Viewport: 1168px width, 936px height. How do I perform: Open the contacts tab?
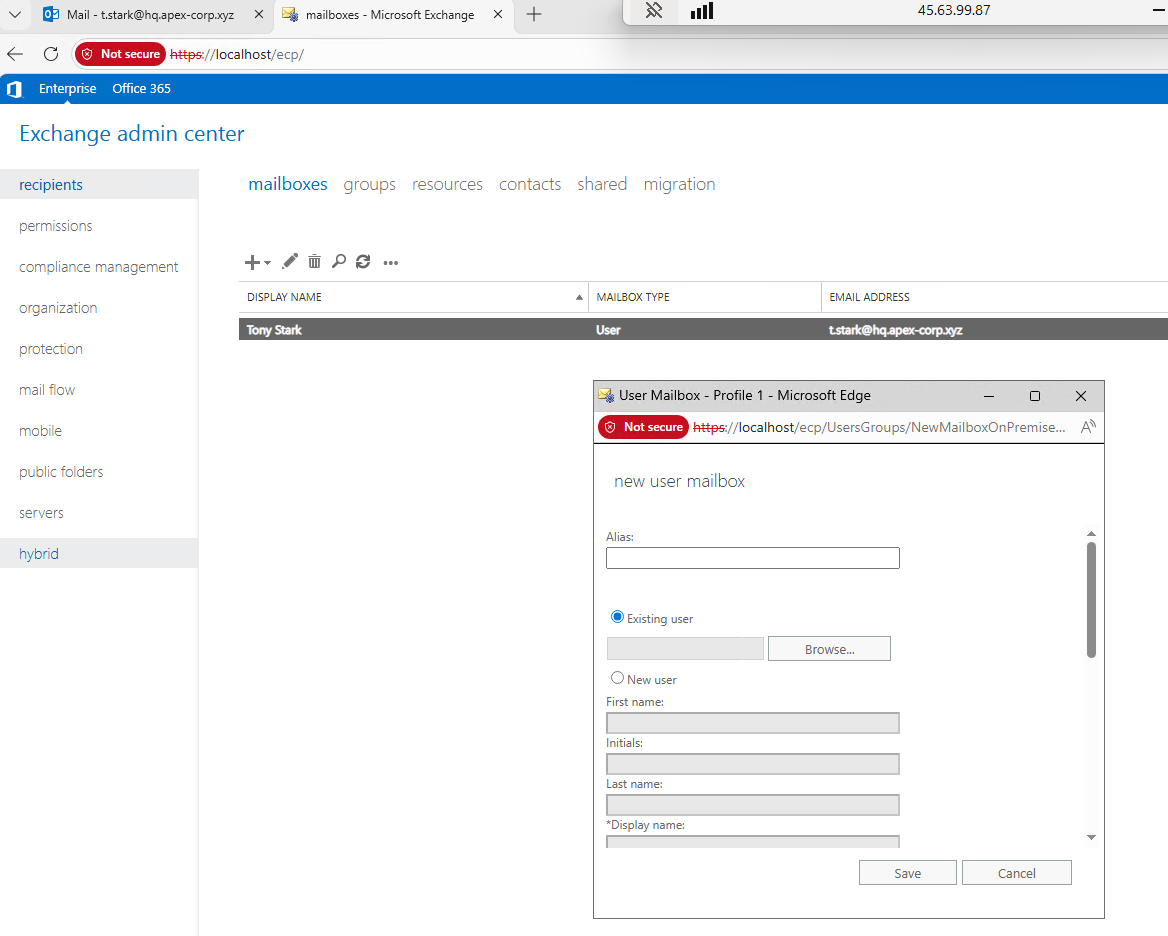click(x=530, y=185)
